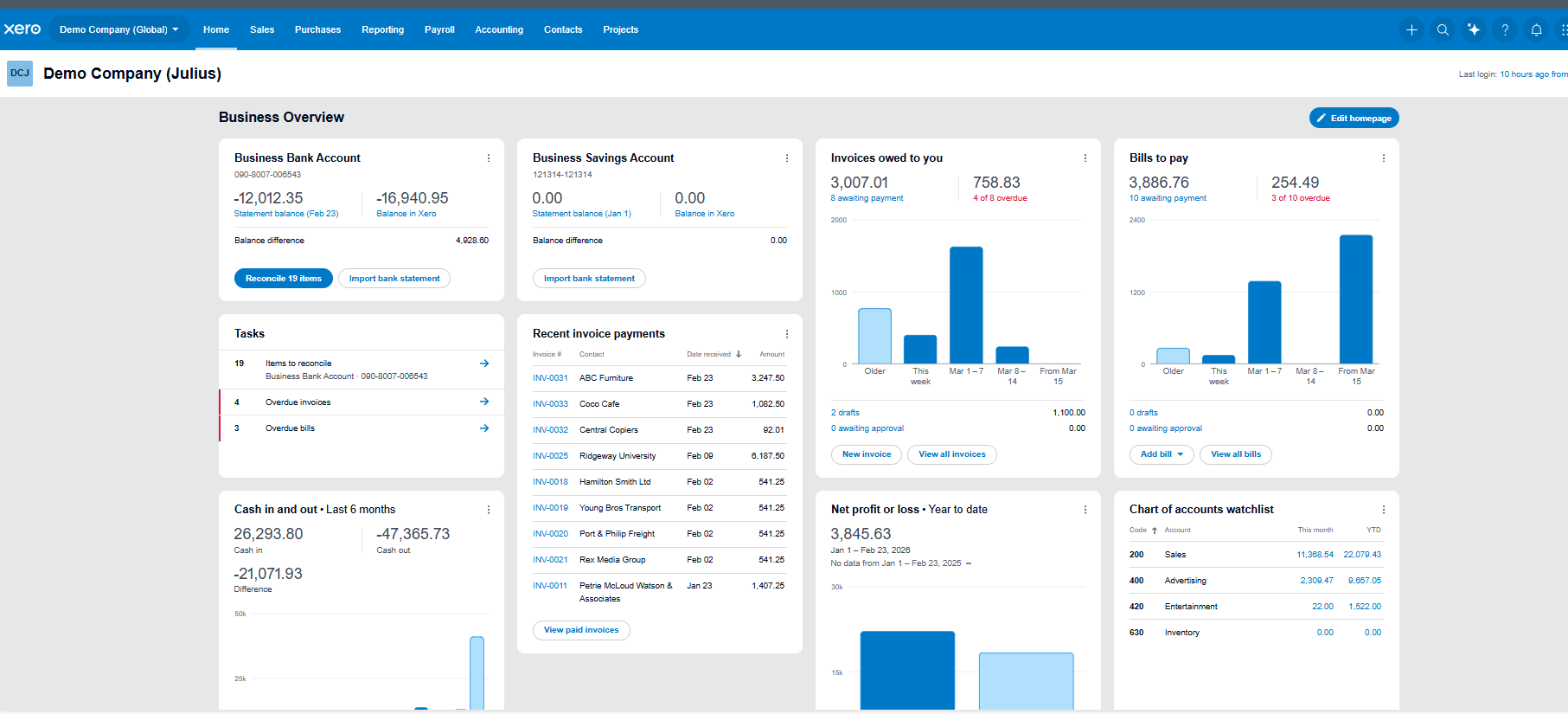Screen dimensions: 1568x714
Task: Open invoice INV-0033 link
Action: pos(550,404)
